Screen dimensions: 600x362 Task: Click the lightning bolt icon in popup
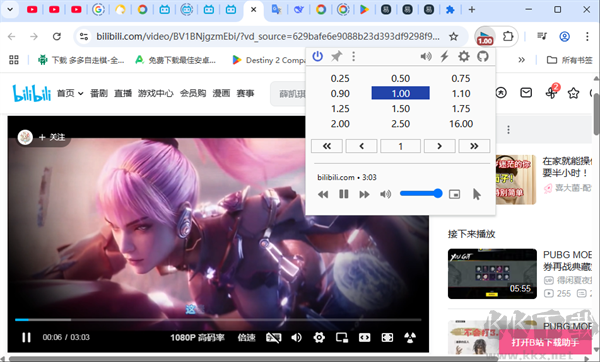pos(444,57)
